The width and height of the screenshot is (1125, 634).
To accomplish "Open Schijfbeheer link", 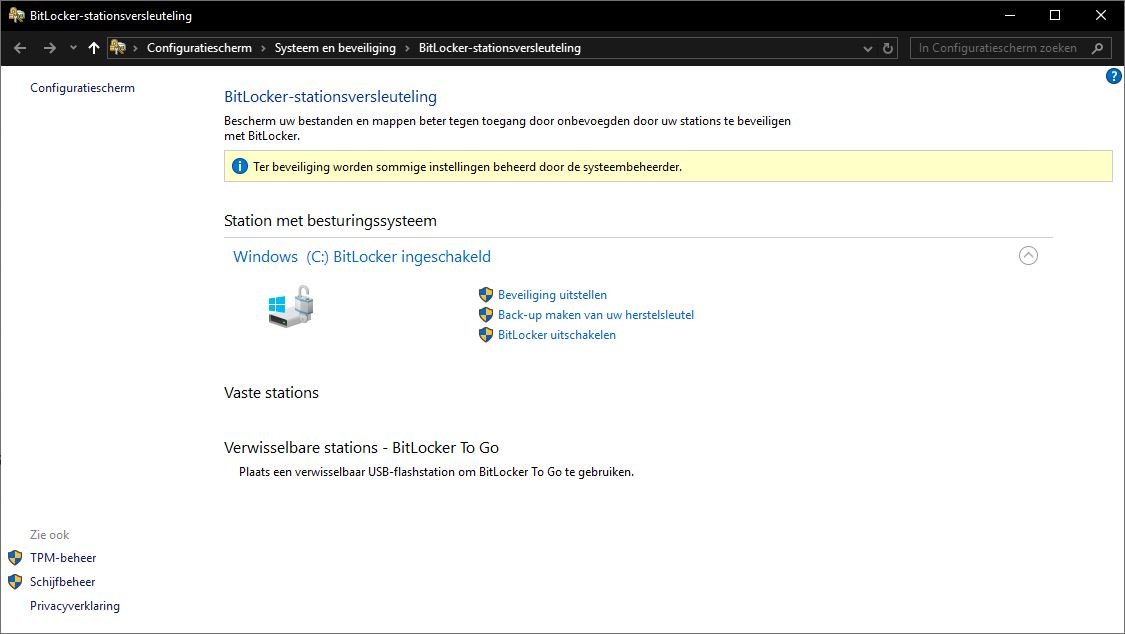I will tap(62, 582).
